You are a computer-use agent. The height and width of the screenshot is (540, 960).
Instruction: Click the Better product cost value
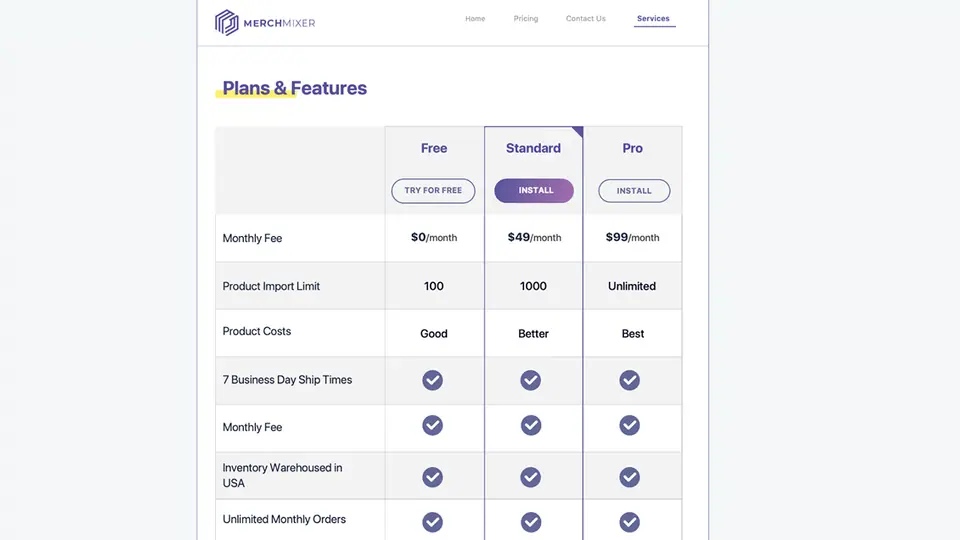[533, 334]
